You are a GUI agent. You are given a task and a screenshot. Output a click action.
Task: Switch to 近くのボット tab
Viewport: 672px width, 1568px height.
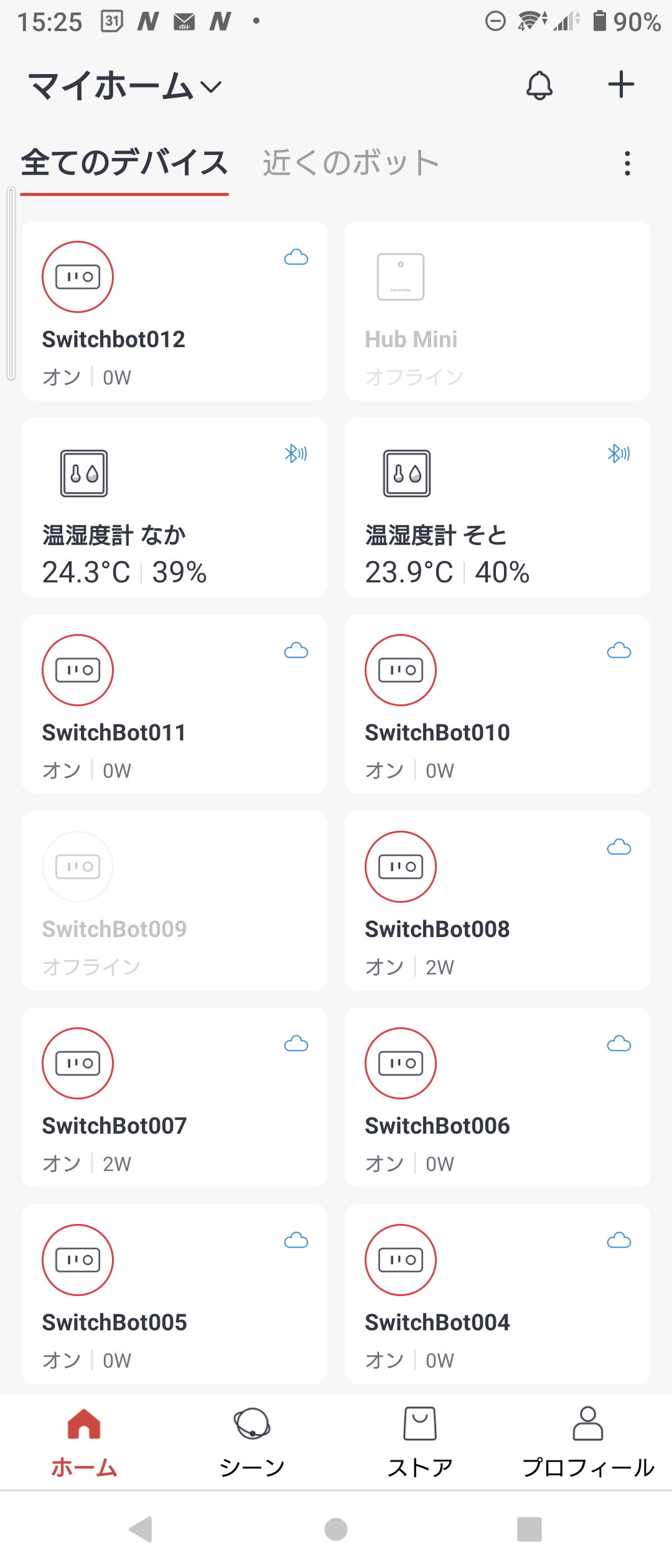[x=351, y=163]
